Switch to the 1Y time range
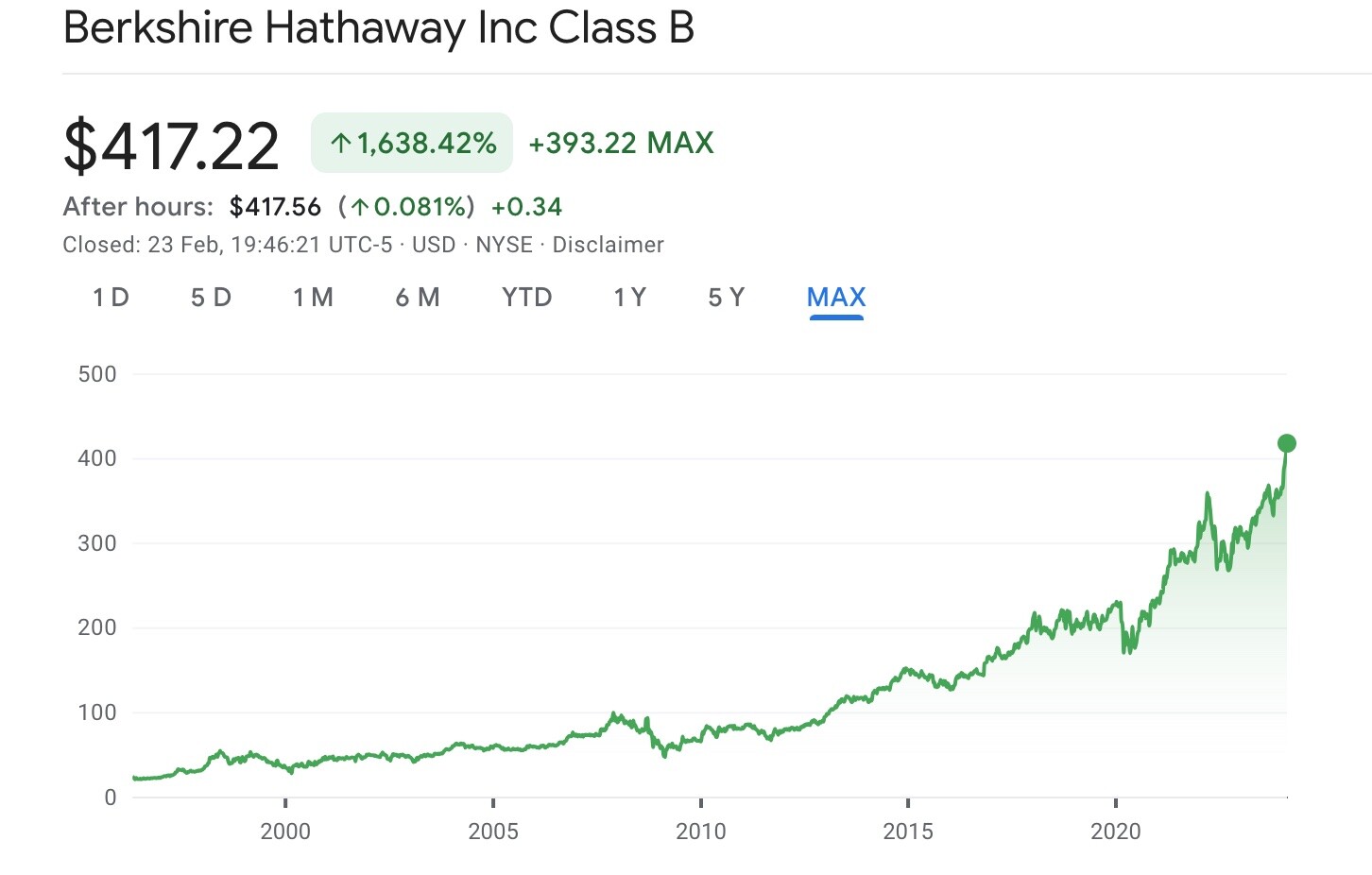This screenshot has height=875, width=1372. (627, 297)
